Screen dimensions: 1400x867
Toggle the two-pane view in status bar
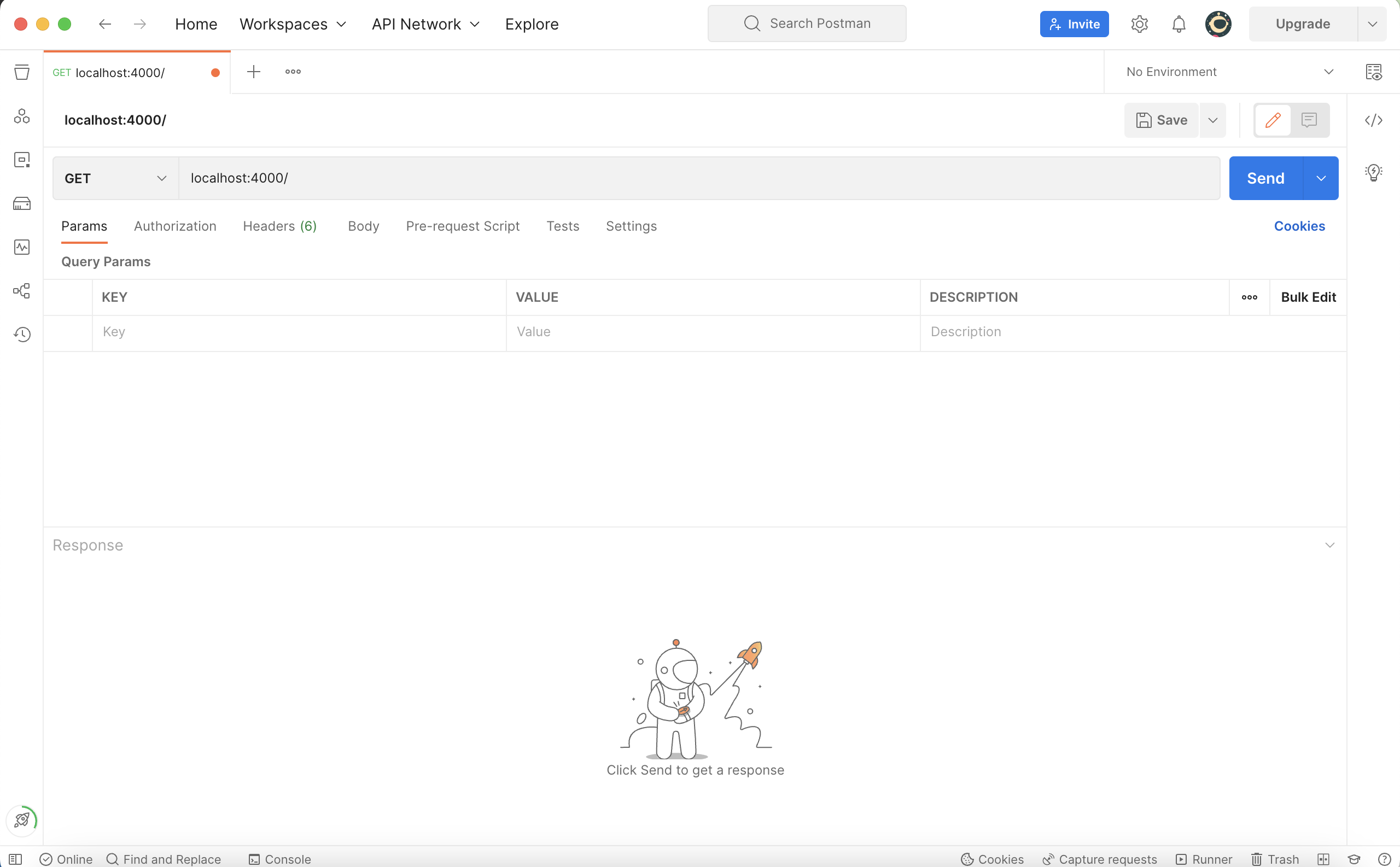(x=1323, y=859)
